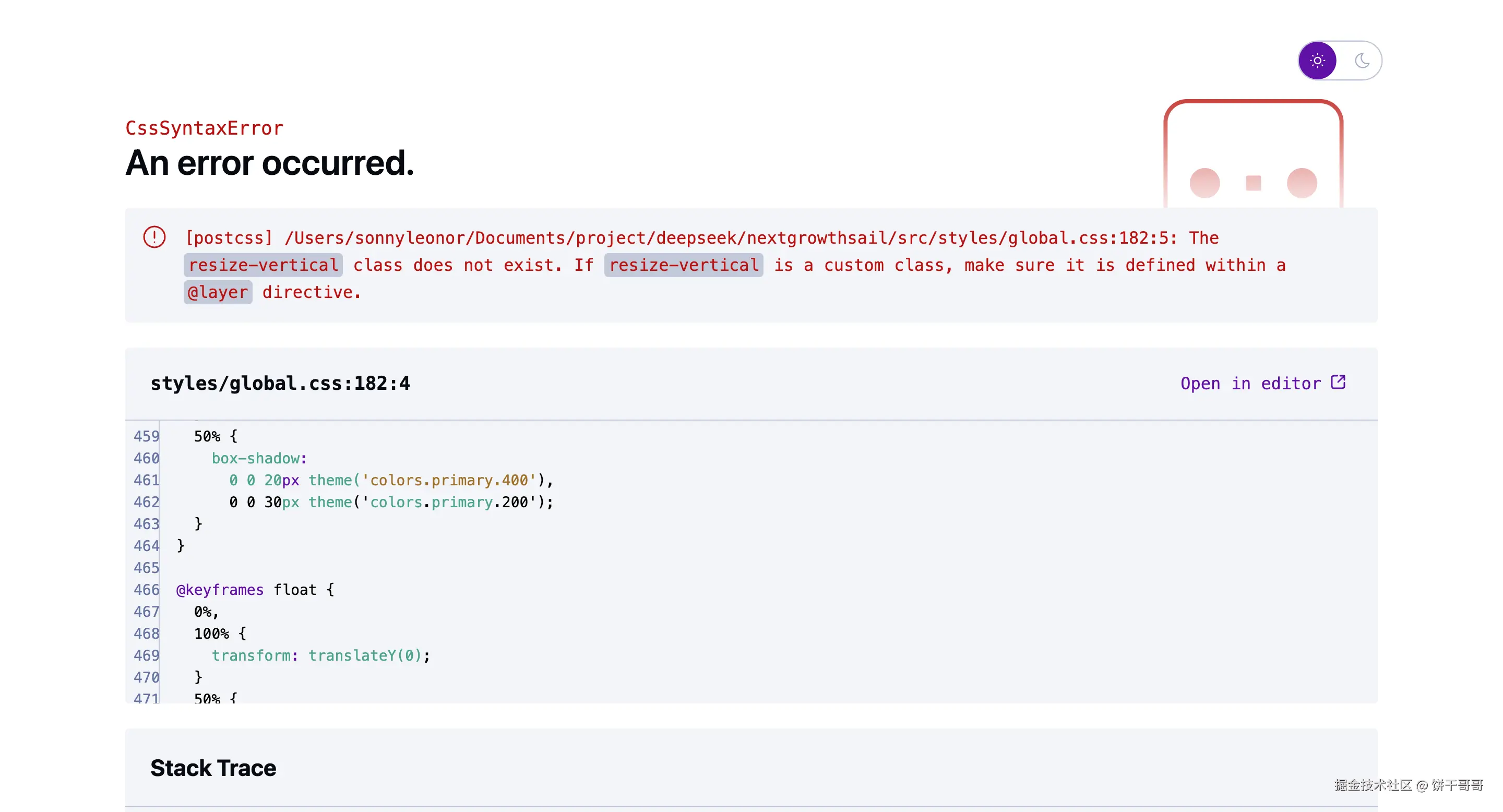The height and width of the screenshot is (812, 1503).
Task: Click the transform: translateY(0) code line
Action: coord(320,655)
